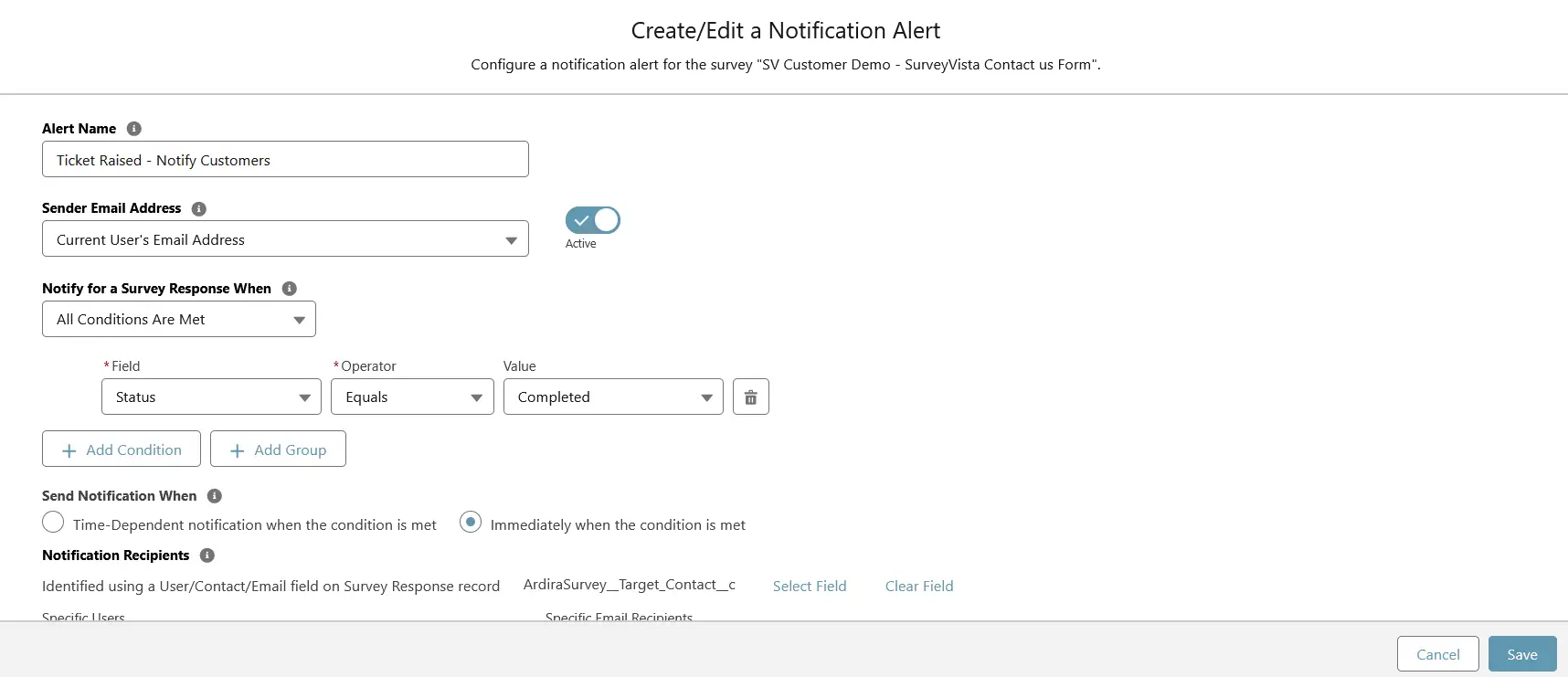Click info icon next to Notify for a Survey Response When
The height and width of the screenshot is (677, 1568).
pyautogui.click(x=290, y=289)
